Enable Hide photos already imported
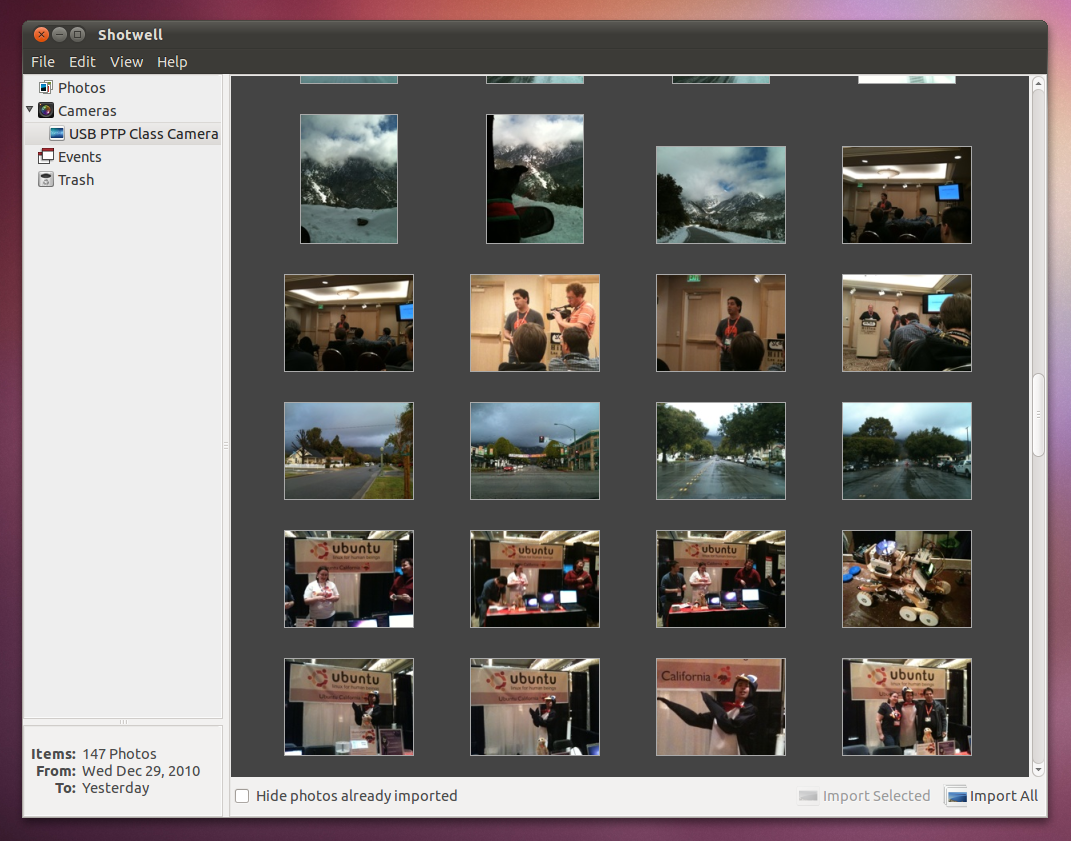 tap(242, 796)
